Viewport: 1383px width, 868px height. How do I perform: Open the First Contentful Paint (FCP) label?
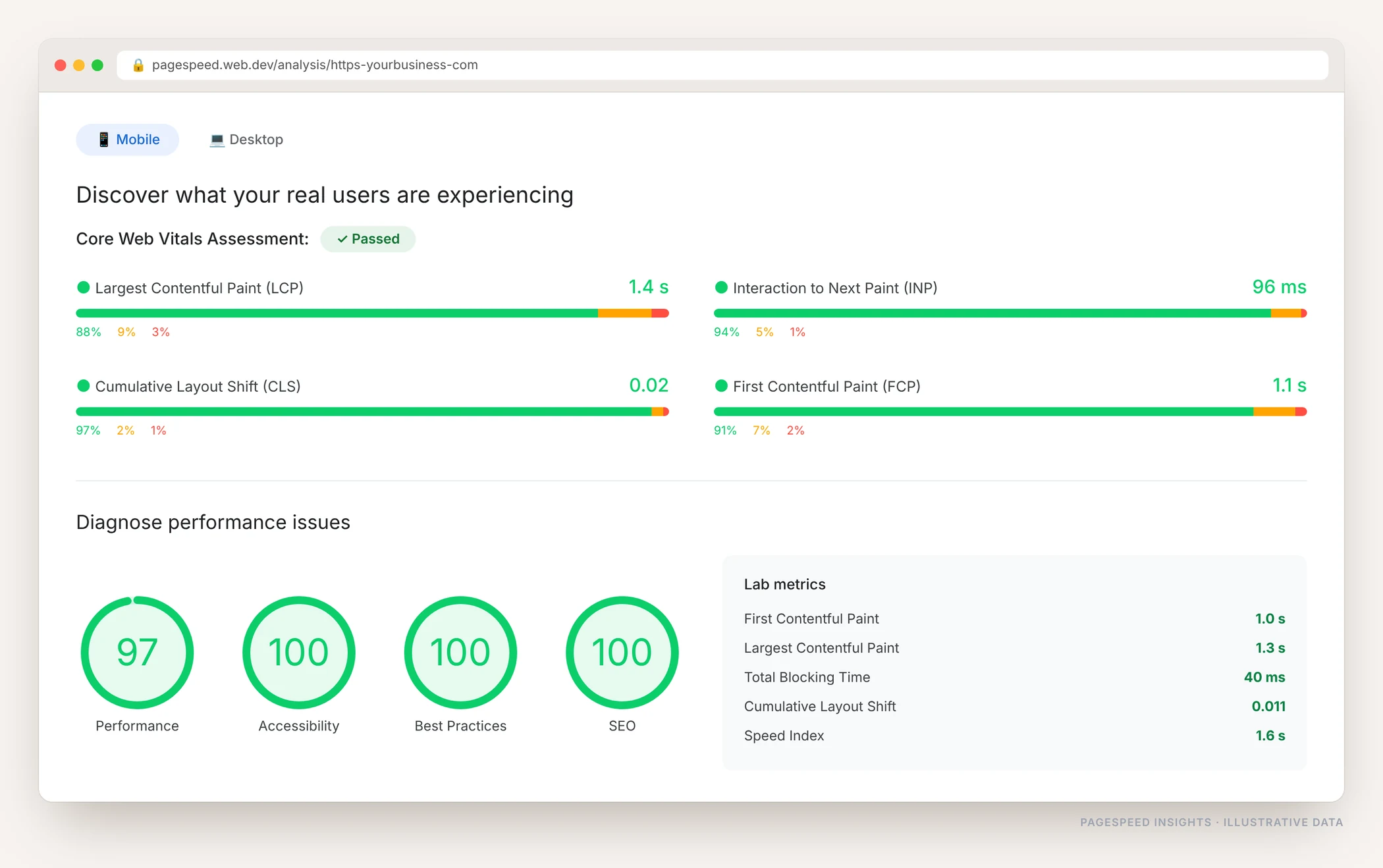[827, 387]
